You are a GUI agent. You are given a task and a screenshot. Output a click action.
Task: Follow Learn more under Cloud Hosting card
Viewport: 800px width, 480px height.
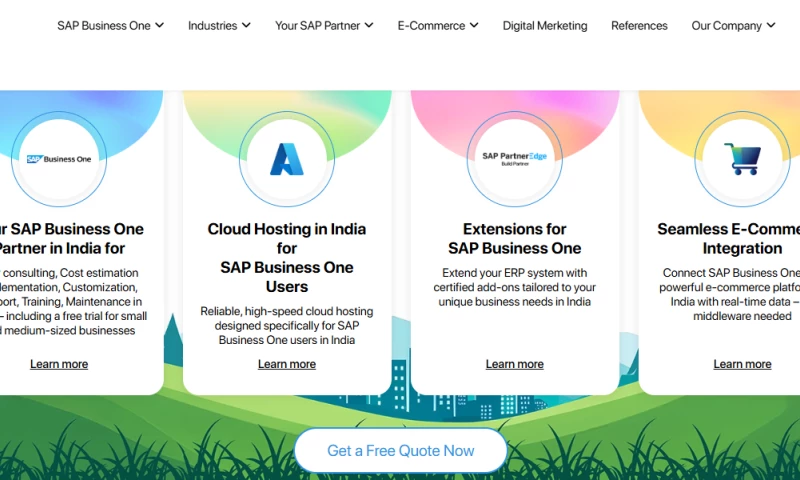point(286,364)
